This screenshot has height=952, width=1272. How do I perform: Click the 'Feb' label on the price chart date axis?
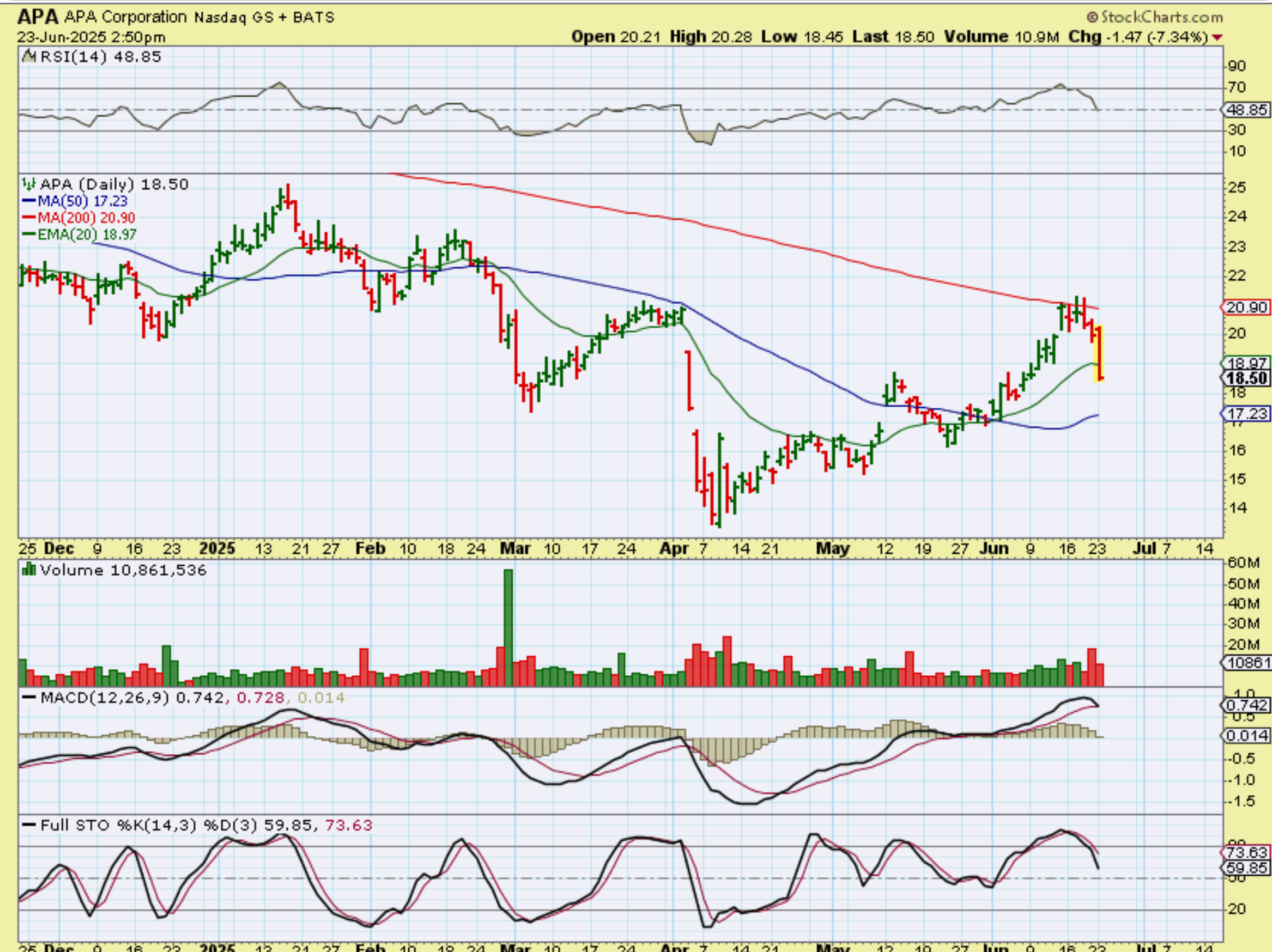click(371, 548)
